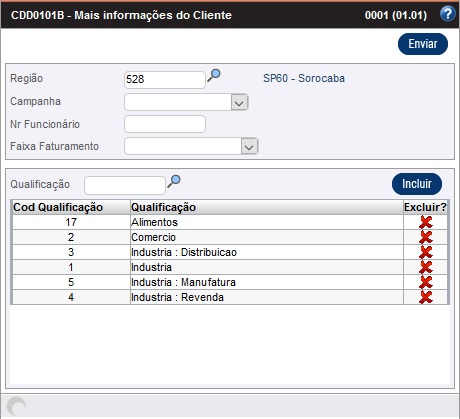This screenshot has height=419, width=460.
Task: Select the Alimentos cell
Action: coord(267,222)
